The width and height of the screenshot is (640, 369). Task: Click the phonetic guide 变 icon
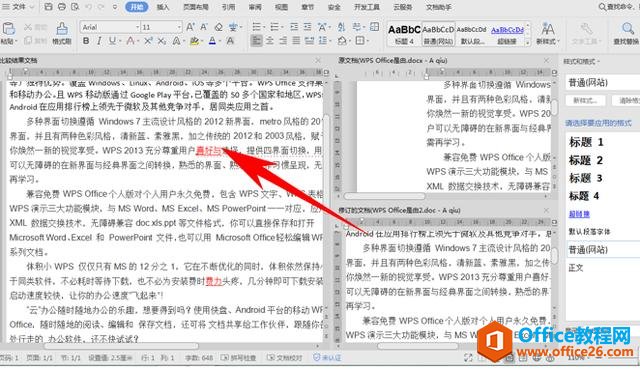pos(233,27)
